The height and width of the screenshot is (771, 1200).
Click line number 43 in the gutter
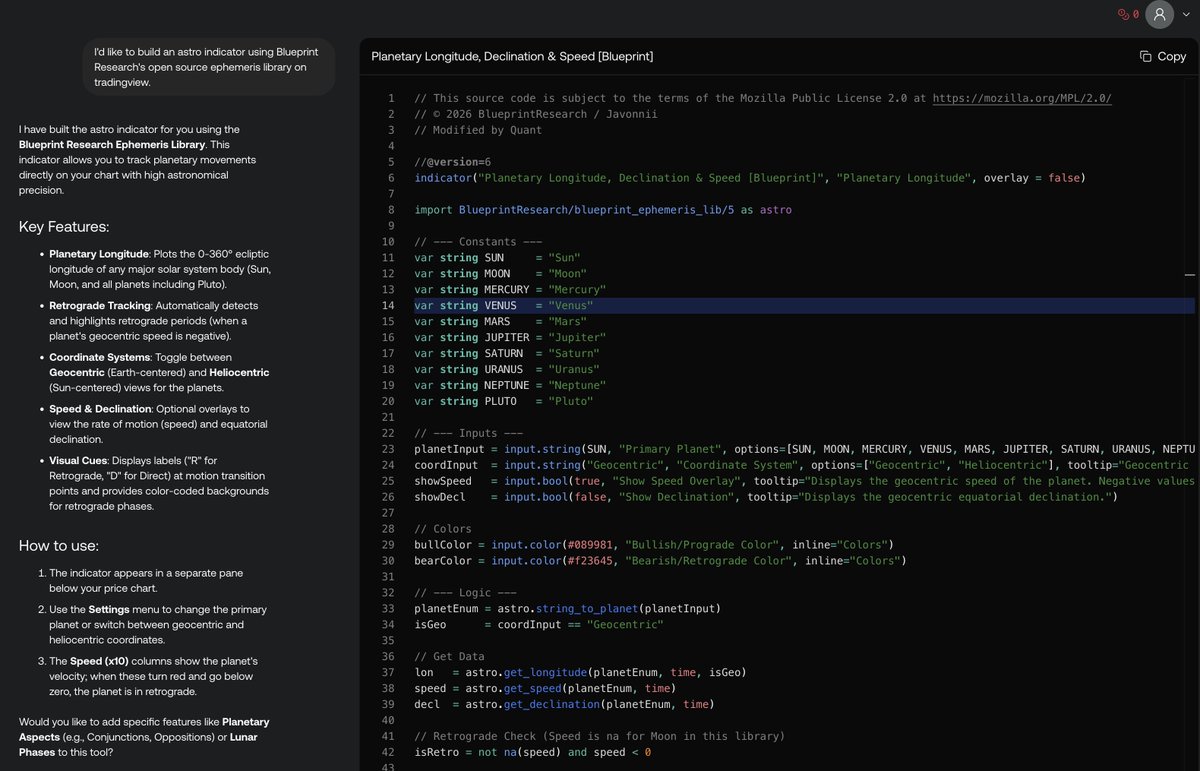click(388, 766)
